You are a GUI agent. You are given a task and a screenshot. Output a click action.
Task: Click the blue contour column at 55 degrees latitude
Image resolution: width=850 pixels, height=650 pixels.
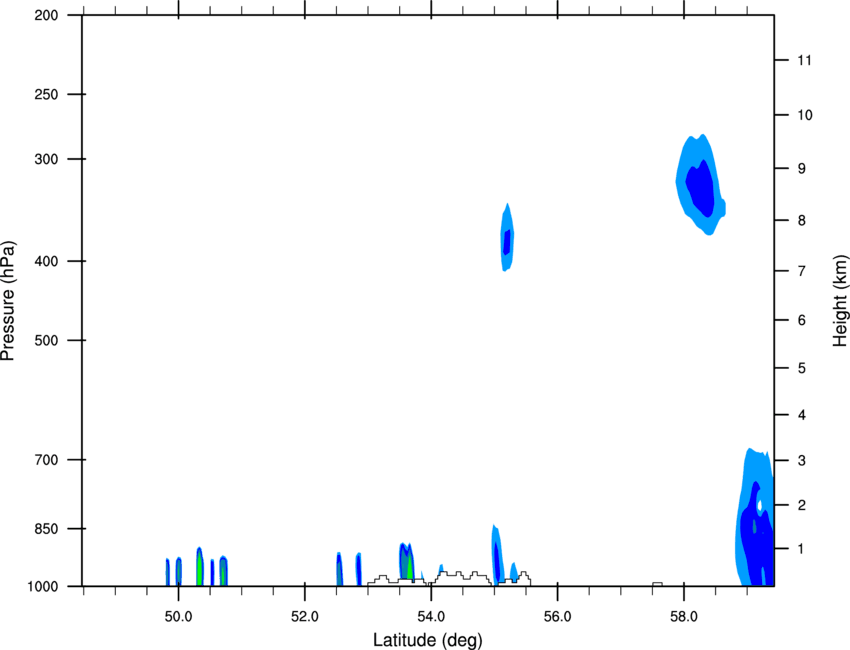pos(497,554)
